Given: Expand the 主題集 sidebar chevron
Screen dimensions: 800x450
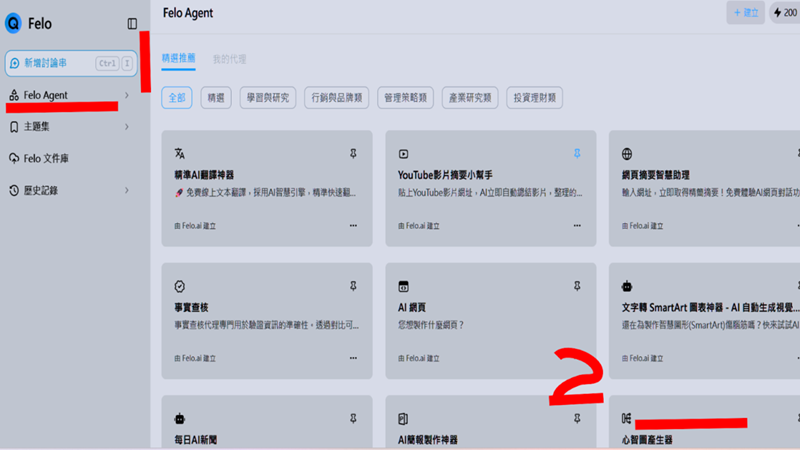Looking at the screenshot, I should [x=127, y=127].
